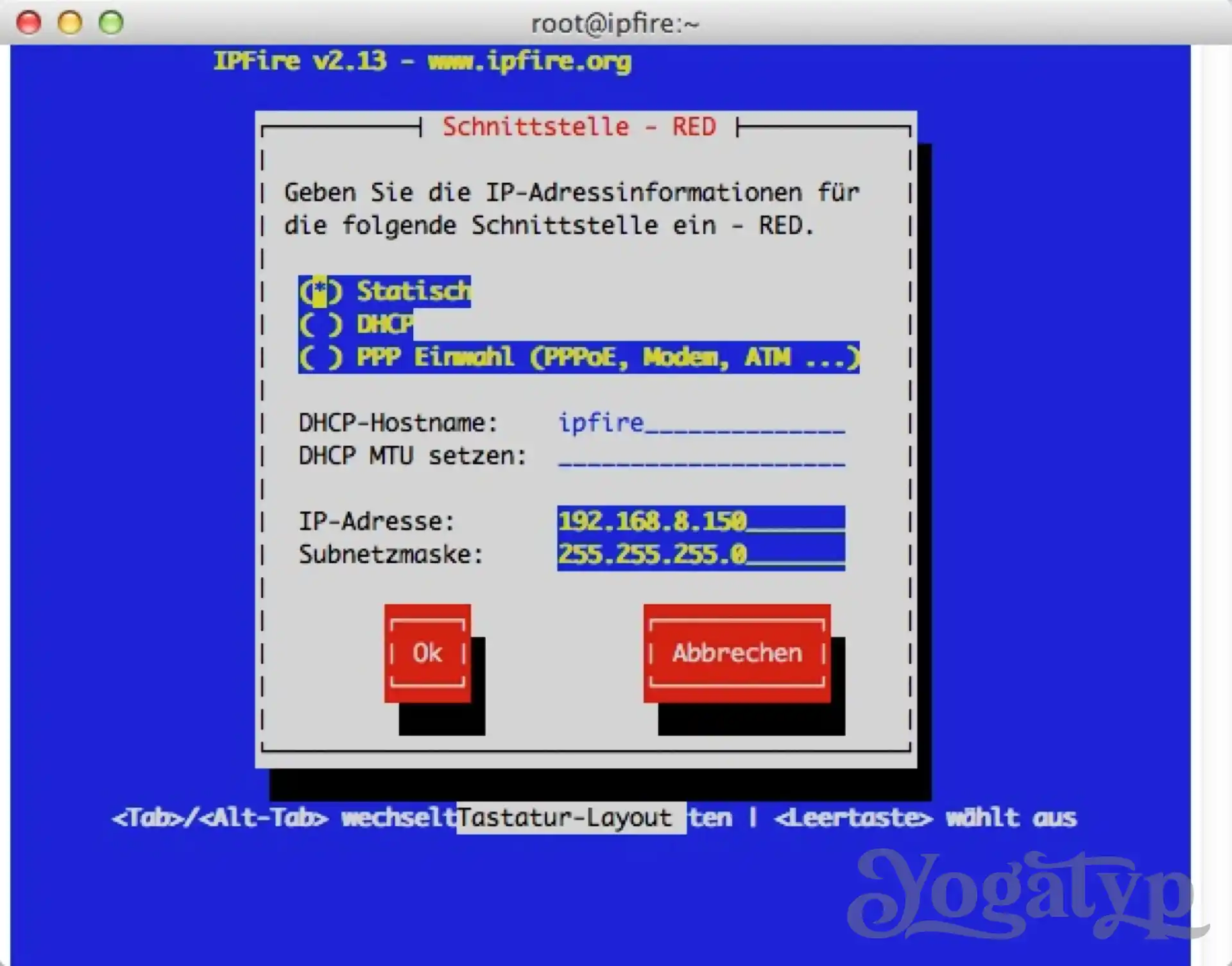Close the terminal window with red button
This screenshot has height=966, width=1232.
tap(28, 22)
